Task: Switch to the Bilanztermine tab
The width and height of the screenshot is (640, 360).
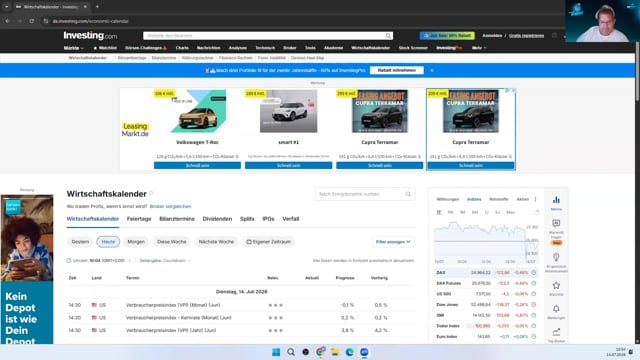Action: [177, 219]
